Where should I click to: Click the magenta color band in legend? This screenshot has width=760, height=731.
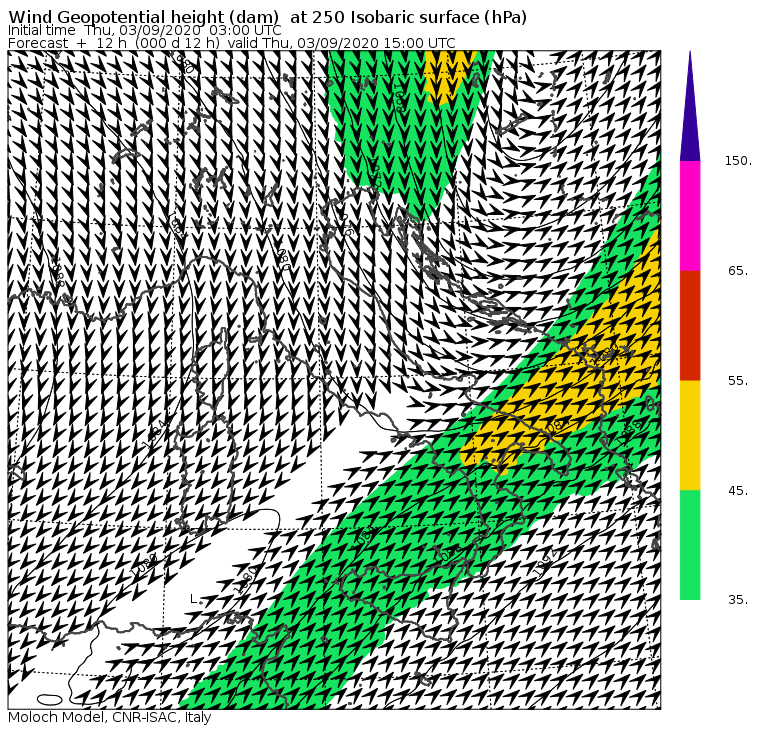690,216
